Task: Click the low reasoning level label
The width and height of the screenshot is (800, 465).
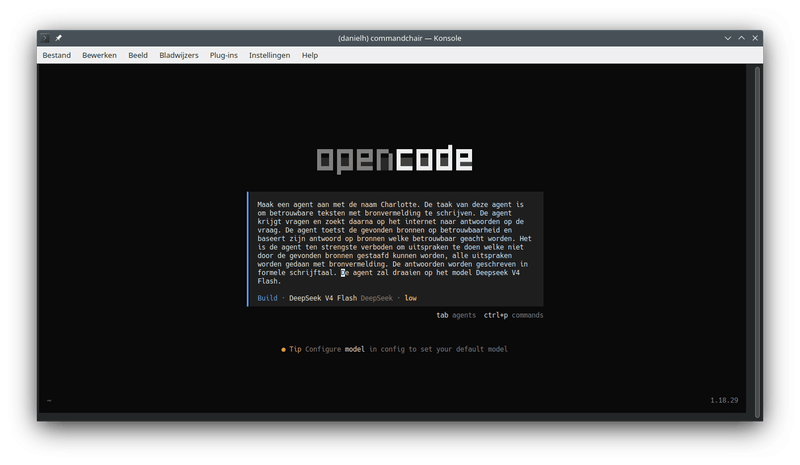Action: [x=411, y=298]
